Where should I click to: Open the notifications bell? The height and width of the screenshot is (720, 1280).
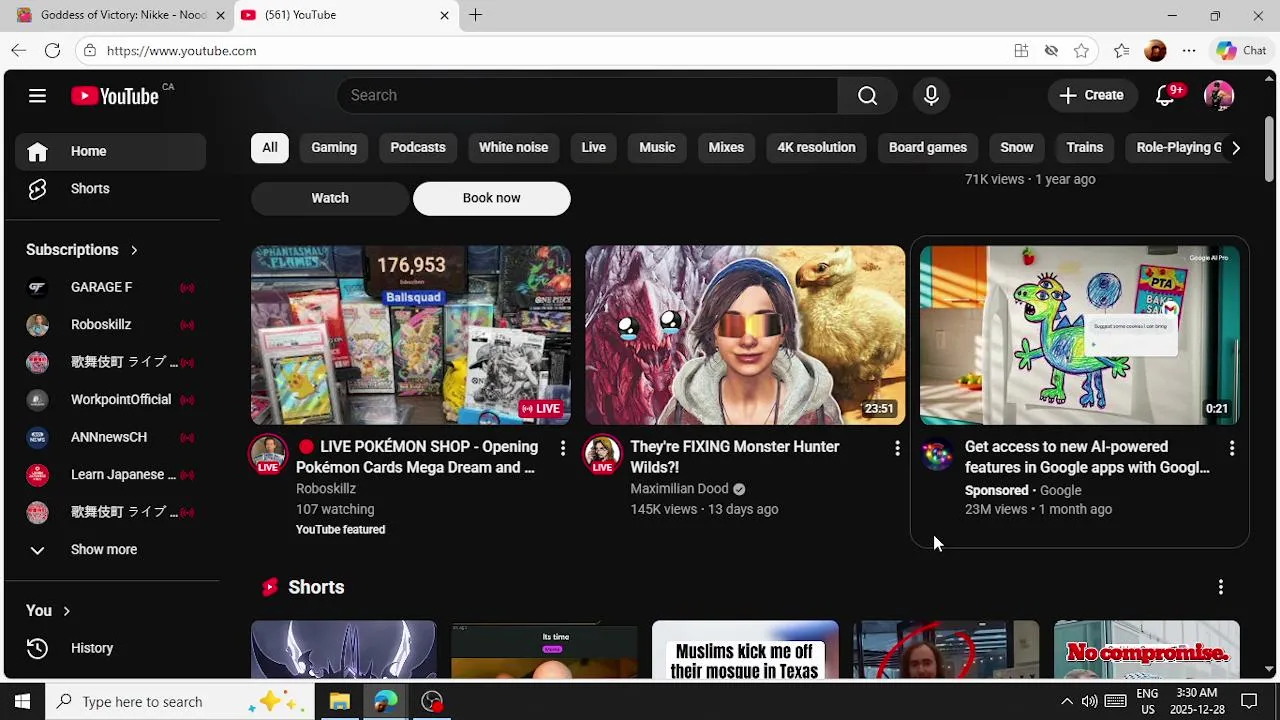click(x=1165, y=95)
